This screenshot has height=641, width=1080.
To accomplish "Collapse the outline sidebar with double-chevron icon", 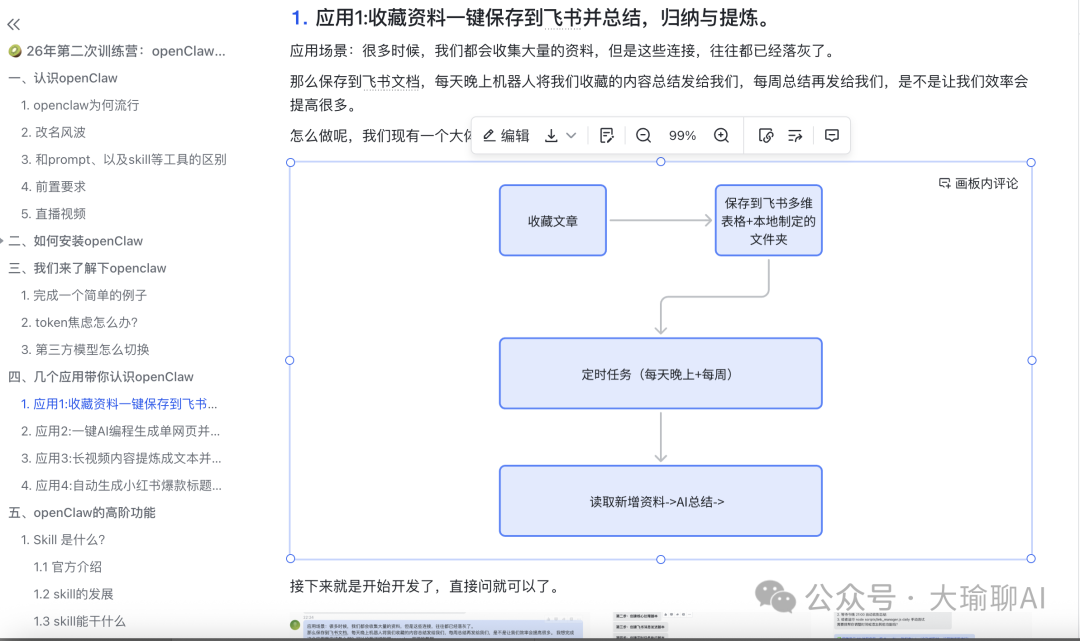I will click(14, 24).
